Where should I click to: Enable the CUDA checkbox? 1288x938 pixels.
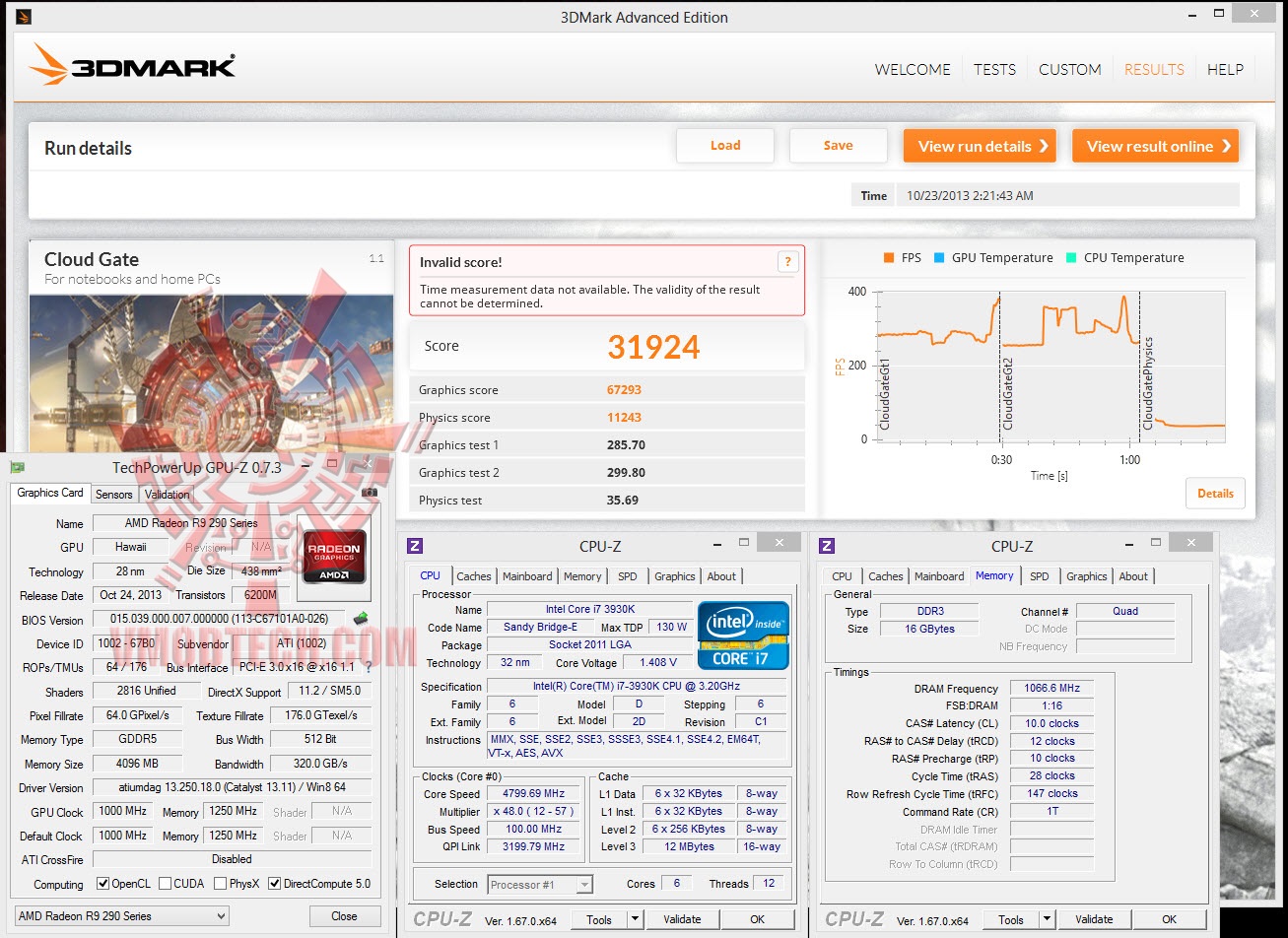coord(165,884)
